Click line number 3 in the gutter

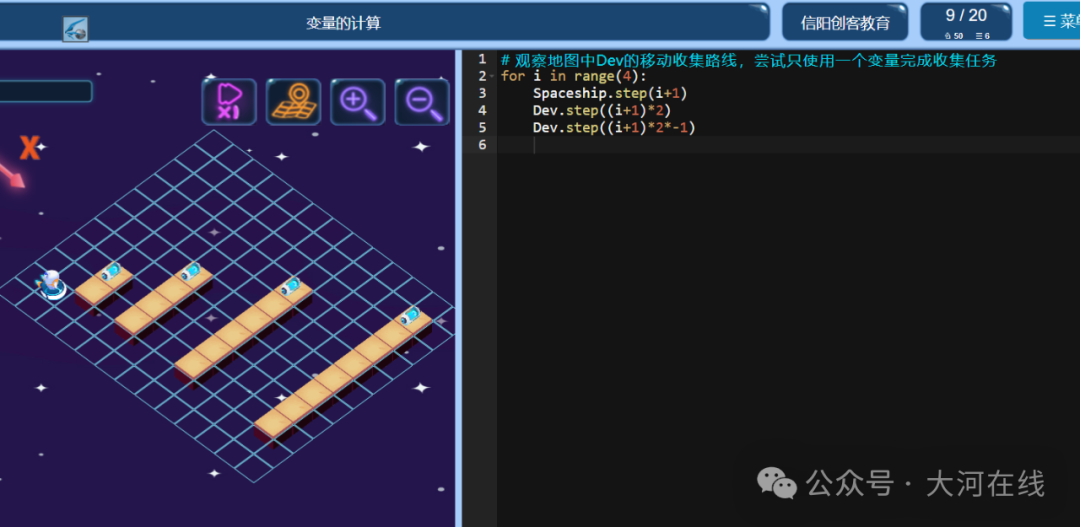click(x=481, y=93)
